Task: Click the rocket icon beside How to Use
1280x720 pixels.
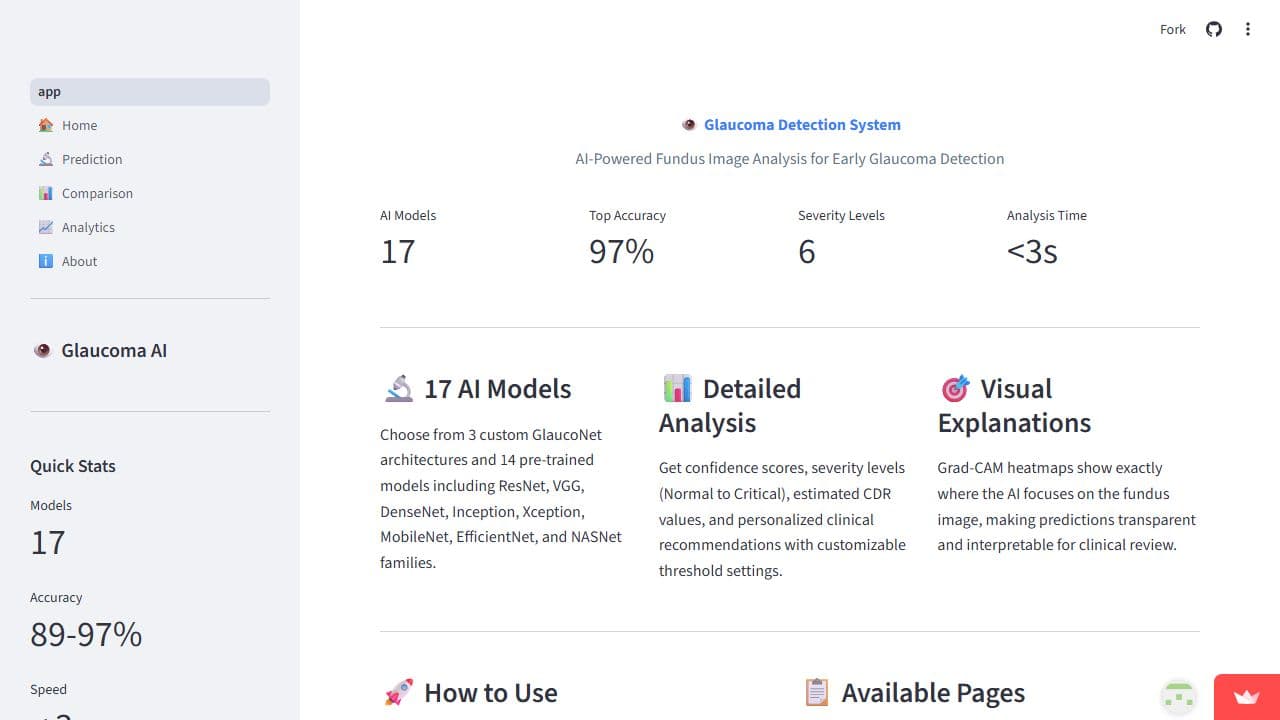Action: [398, 692]
